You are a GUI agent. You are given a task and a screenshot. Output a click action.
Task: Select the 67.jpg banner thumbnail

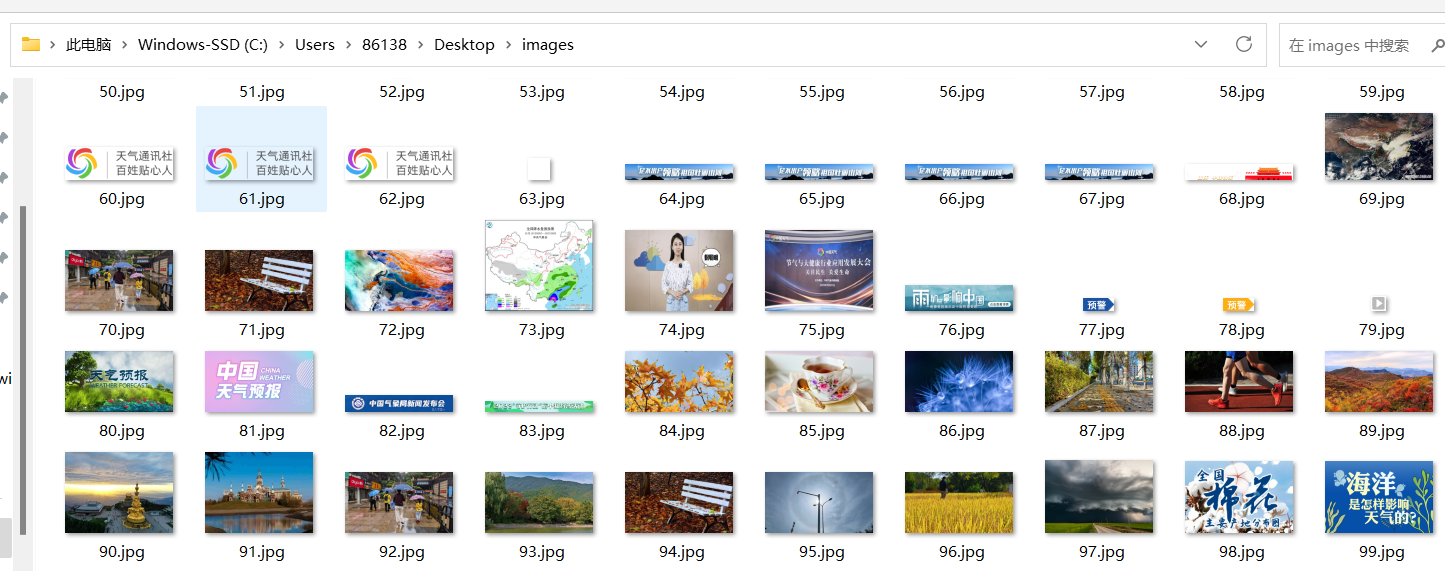click(1099, 173)
